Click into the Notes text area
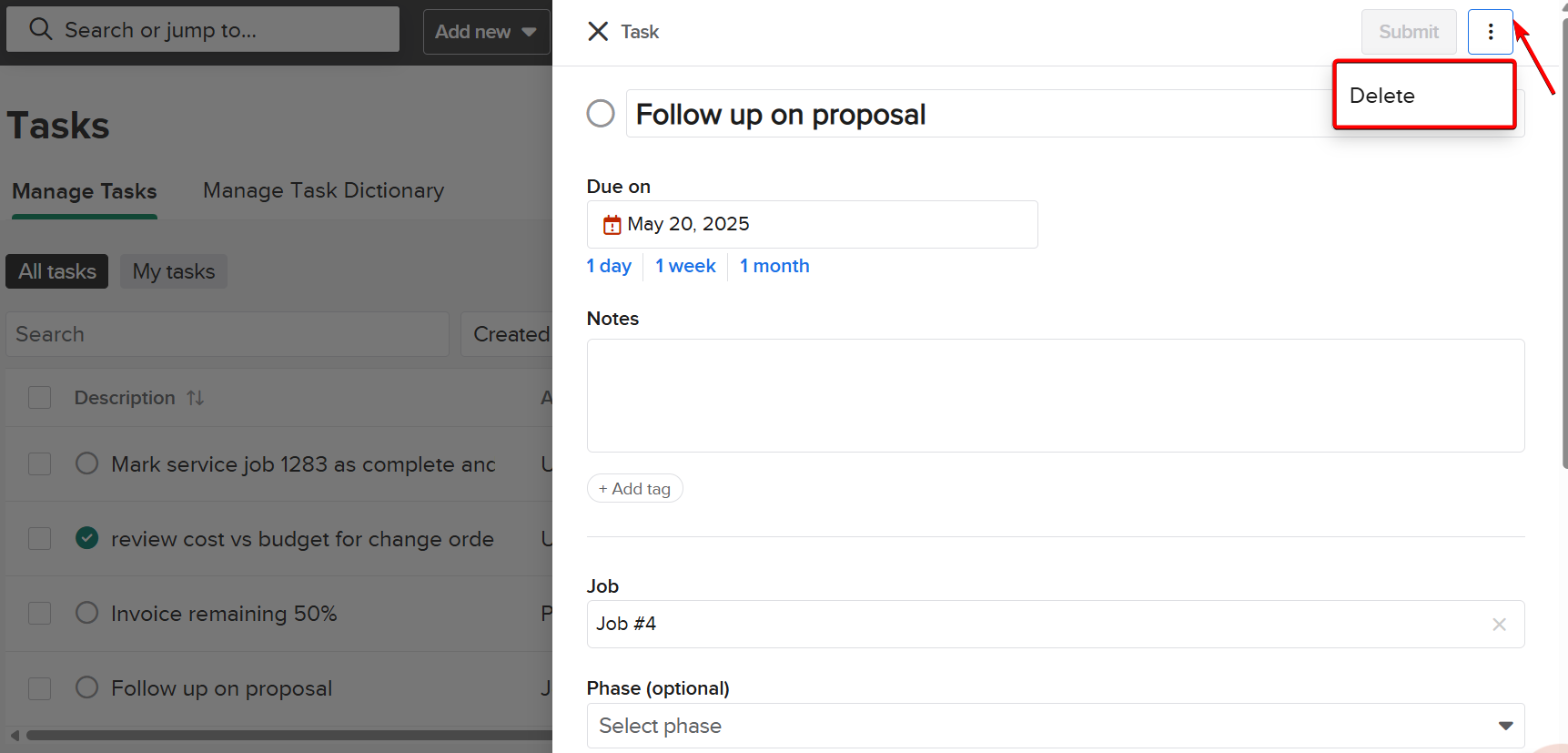Screen dimensions: 1568x753 pyautogui.click(x=1055, y=395)
